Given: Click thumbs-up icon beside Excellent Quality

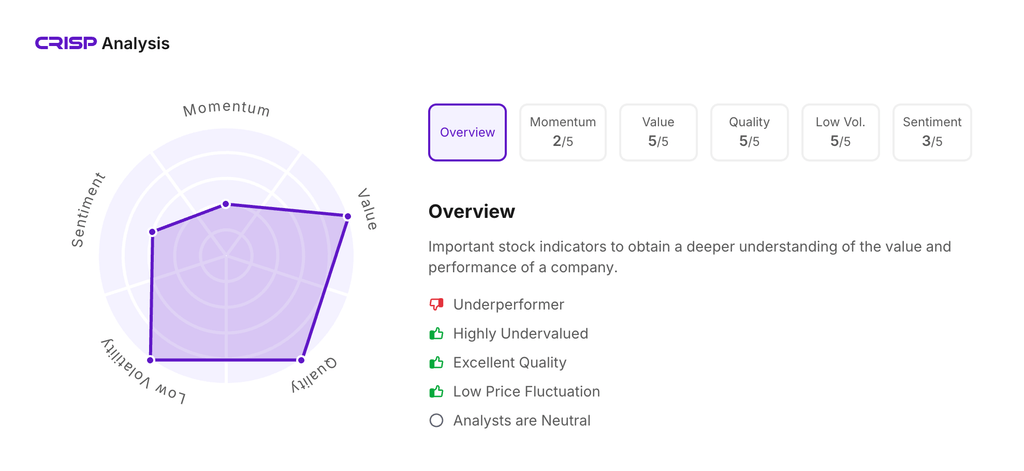Looking at the screenshot, I should coord(436,362).
